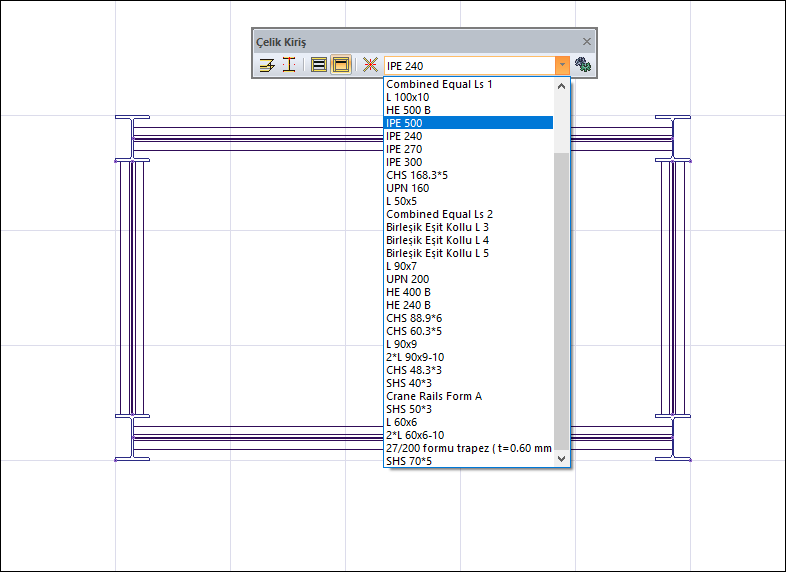This screenshot has height=572, width=786.
Task: Choose Crane Rails Form A option
Action: click(x=467, y=396)
